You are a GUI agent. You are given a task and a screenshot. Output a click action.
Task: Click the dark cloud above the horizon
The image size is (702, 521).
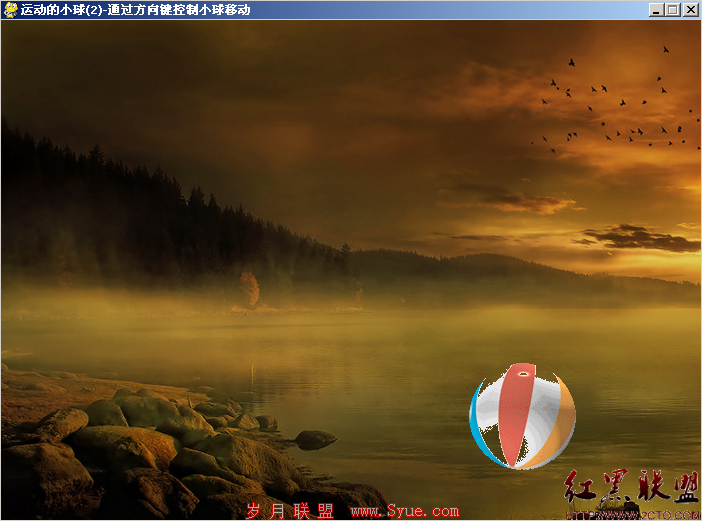click(x=640, y=238)
